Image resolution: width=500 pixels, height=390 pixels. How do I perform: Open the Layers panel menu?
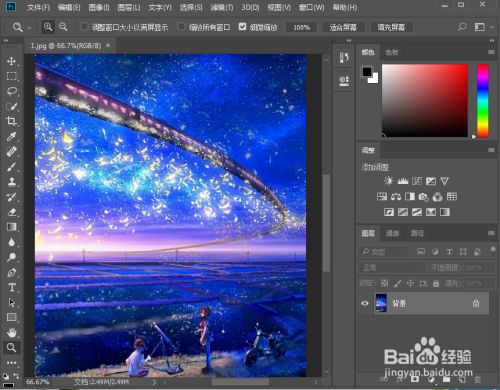(491, 233)
